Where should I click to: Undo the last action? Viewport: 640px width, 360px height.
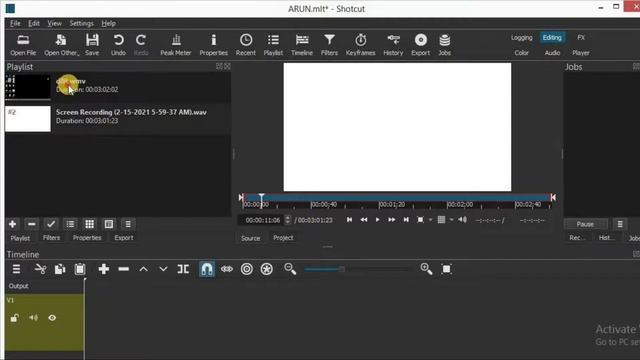[x=118, y=45]
